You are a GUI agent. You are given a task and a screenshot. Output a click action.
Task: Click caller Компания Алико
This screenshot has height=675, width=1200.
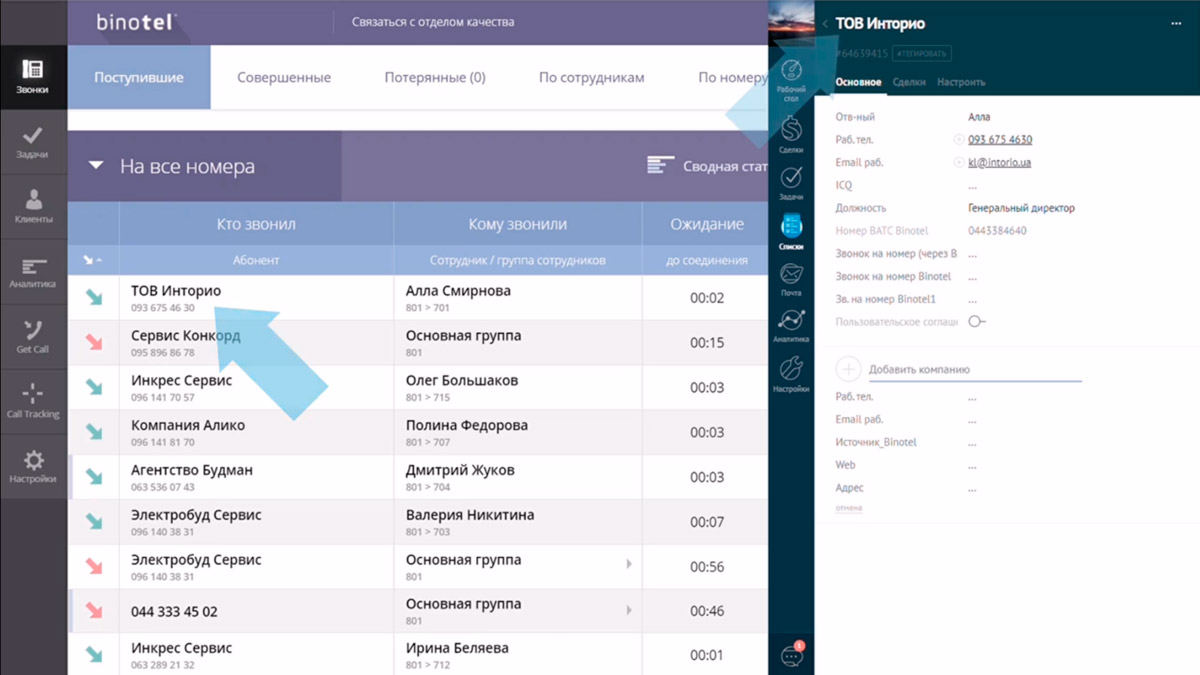click(188, 425)
